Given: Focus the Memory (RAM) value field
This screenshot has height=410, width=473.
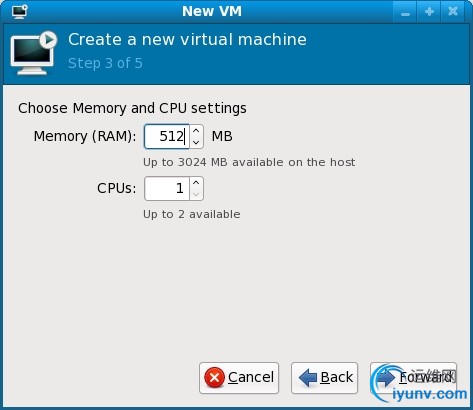Looking at the screenshot, I should tap(167, 136).
